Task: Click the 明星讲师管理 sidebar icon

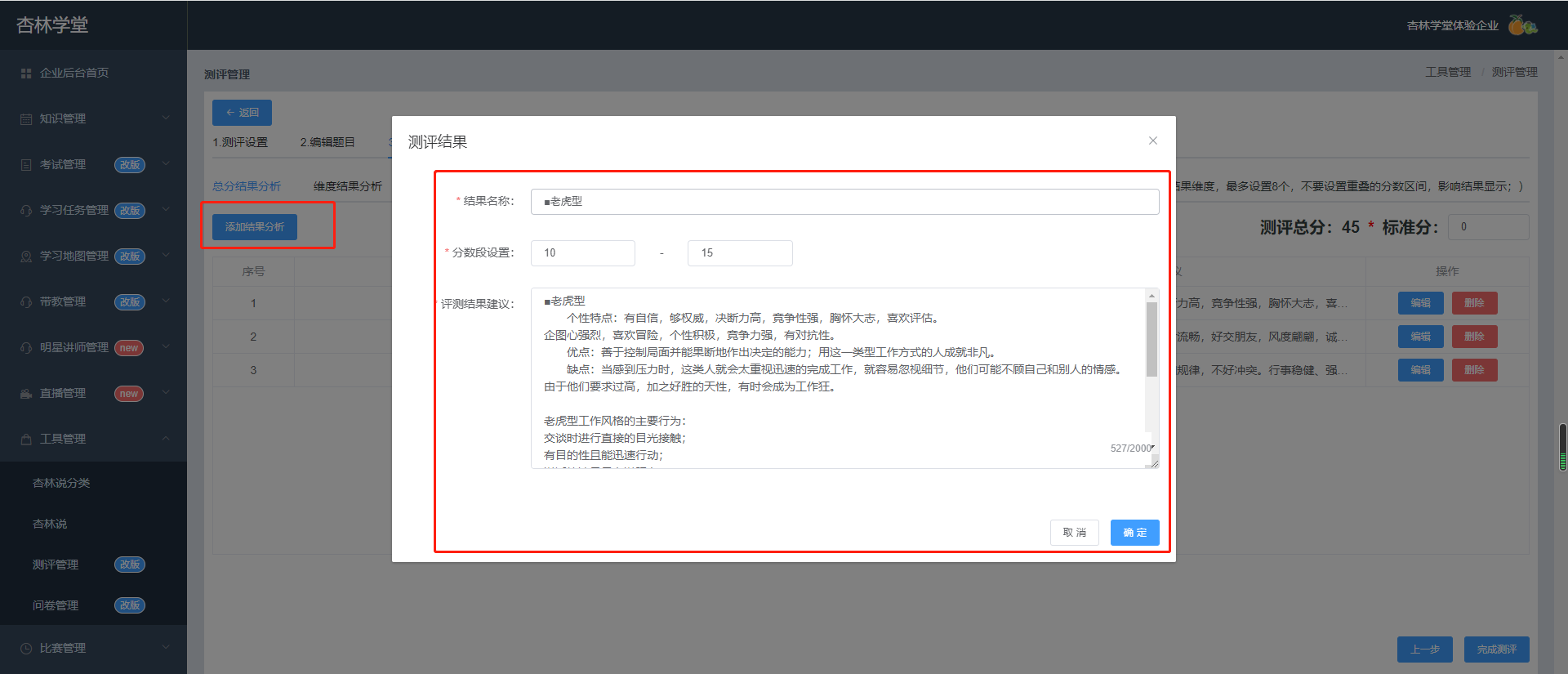Action: click(26, 348)
